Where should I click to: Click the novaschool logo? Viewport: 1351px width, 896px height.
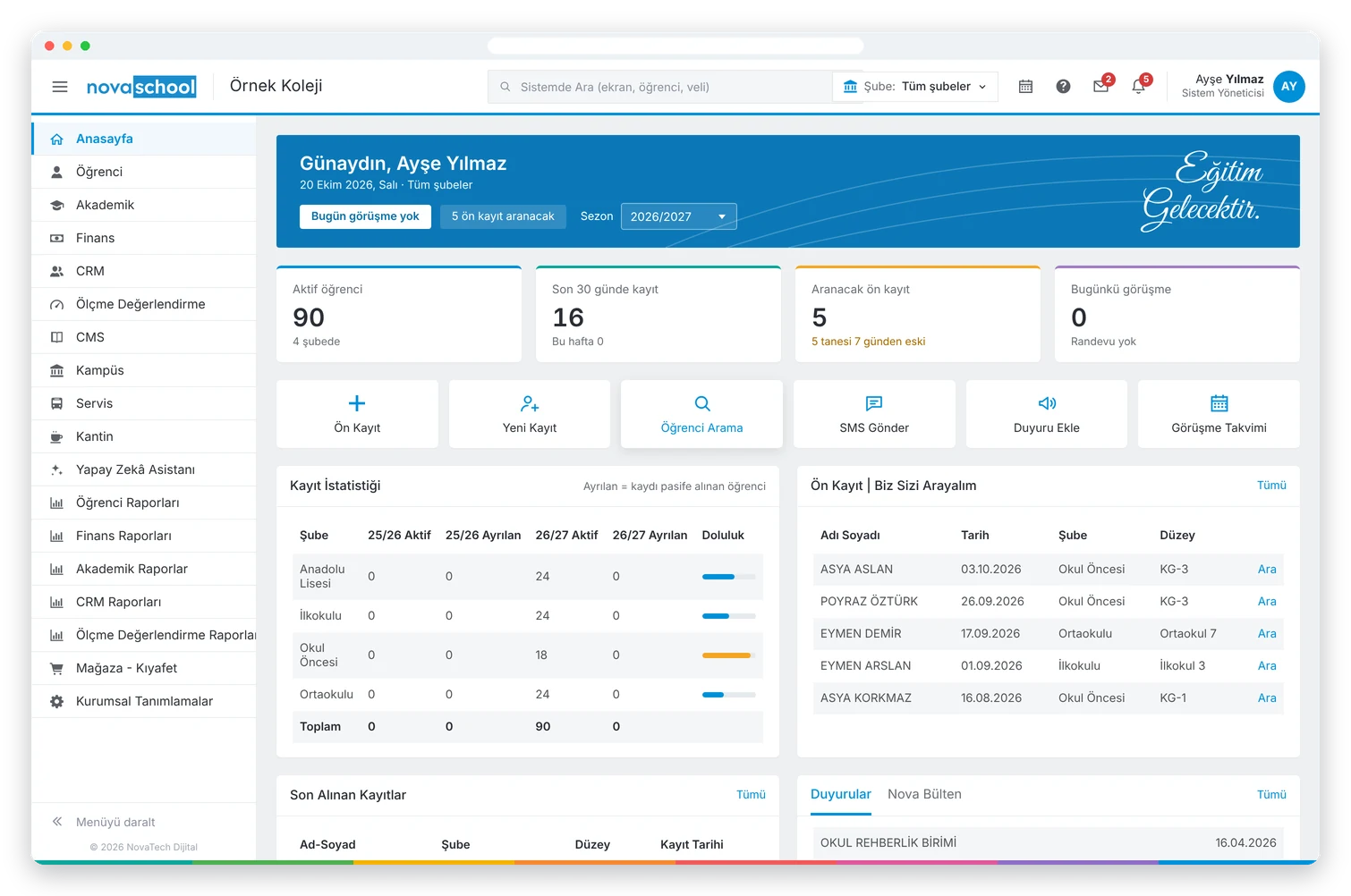(141, 87)
